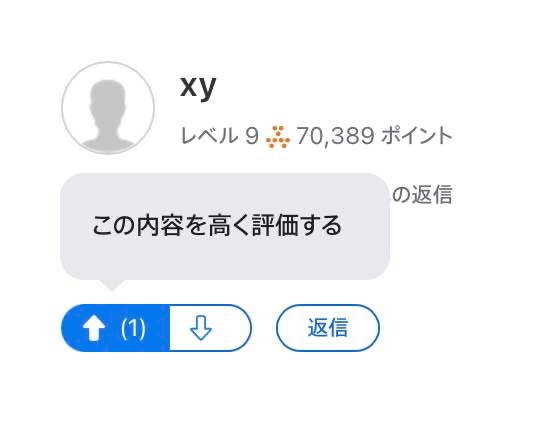Image resolution: width=556 pixels, height=430 pixels.
Task: Reply to xy's comment using 返信
Action: click(328, 328)
